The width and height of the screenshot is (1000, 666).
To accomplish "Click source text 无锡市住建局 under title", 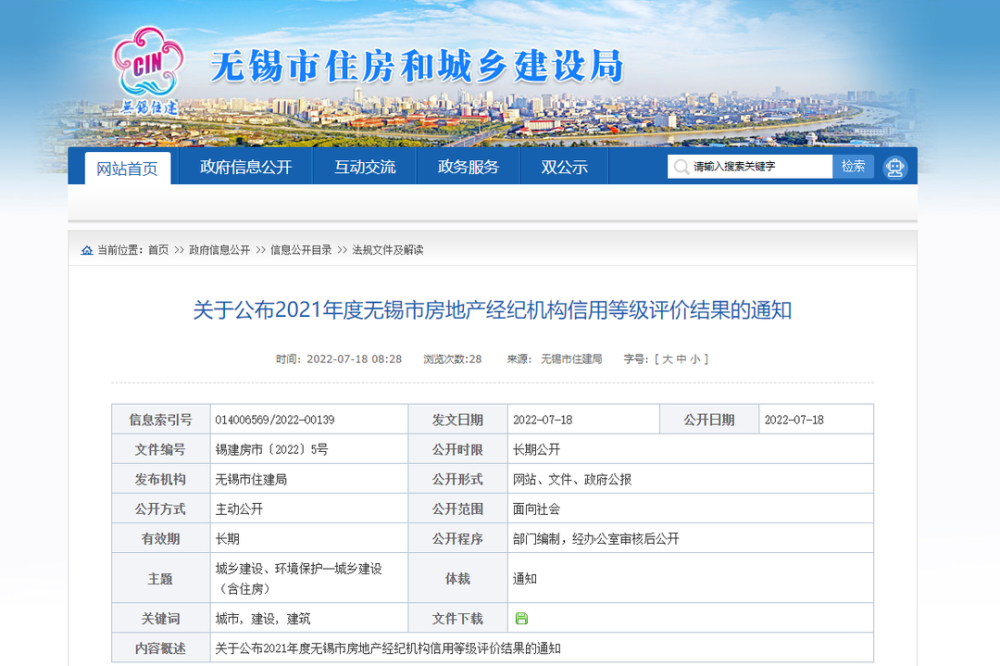I will click(571, 359).
